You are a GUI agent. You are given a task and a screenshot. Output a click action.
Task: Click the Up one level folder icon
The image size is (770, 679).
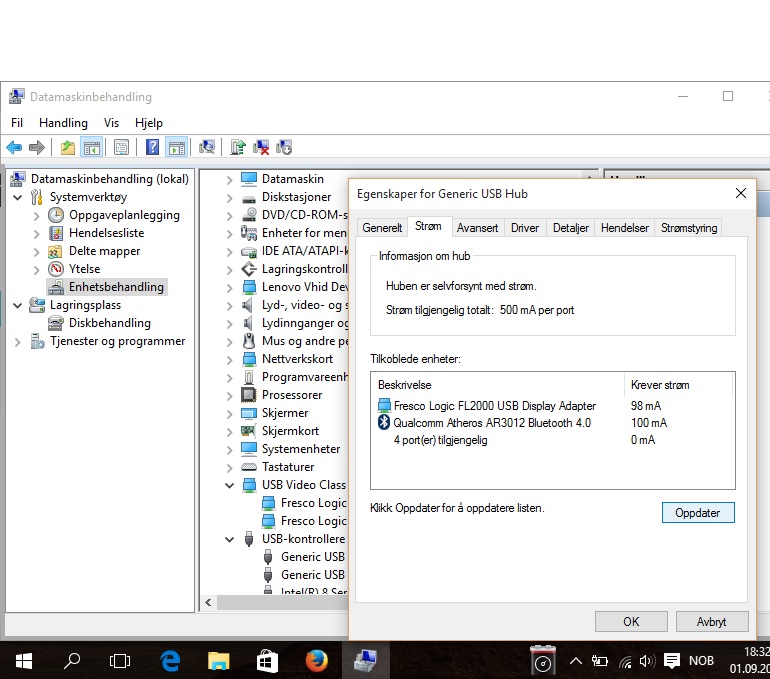pos(67,147)
